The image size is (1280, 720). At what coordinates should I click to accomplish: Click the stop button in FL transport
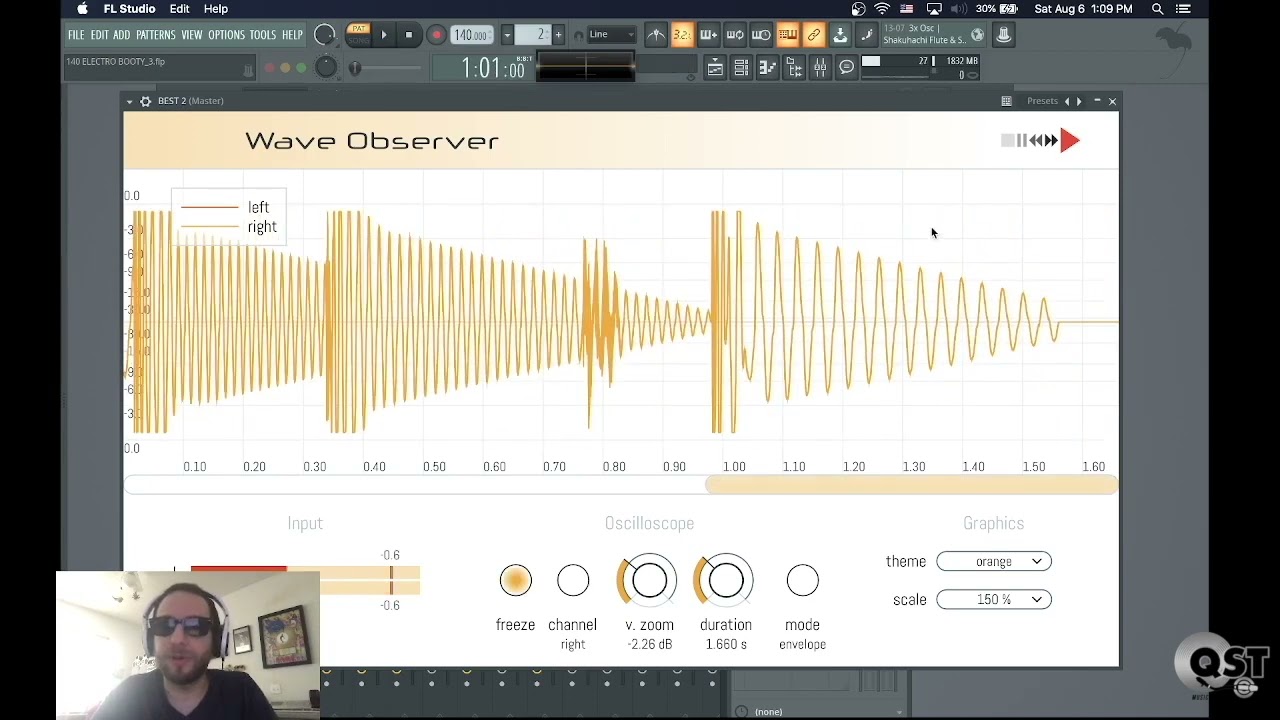click(409, 35)
